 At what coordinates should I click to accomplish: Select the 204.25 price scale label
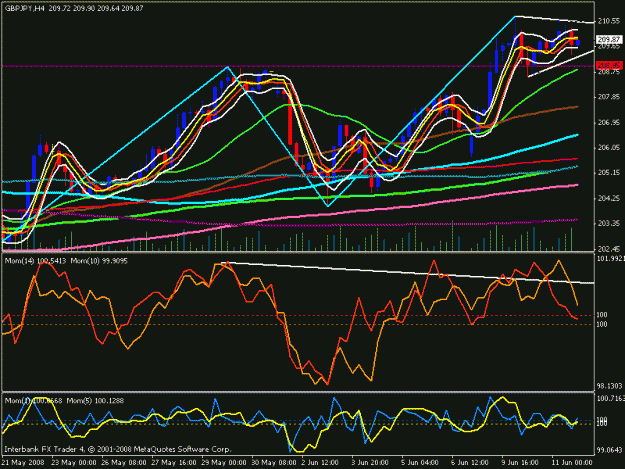coord(609,198)
